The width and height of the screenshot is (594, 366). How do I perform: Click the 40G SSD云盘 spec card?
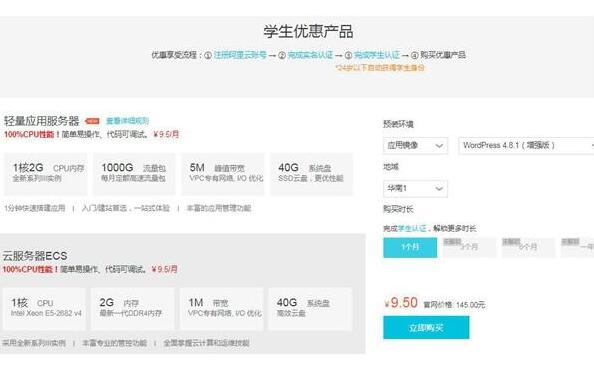coord(311,174)
